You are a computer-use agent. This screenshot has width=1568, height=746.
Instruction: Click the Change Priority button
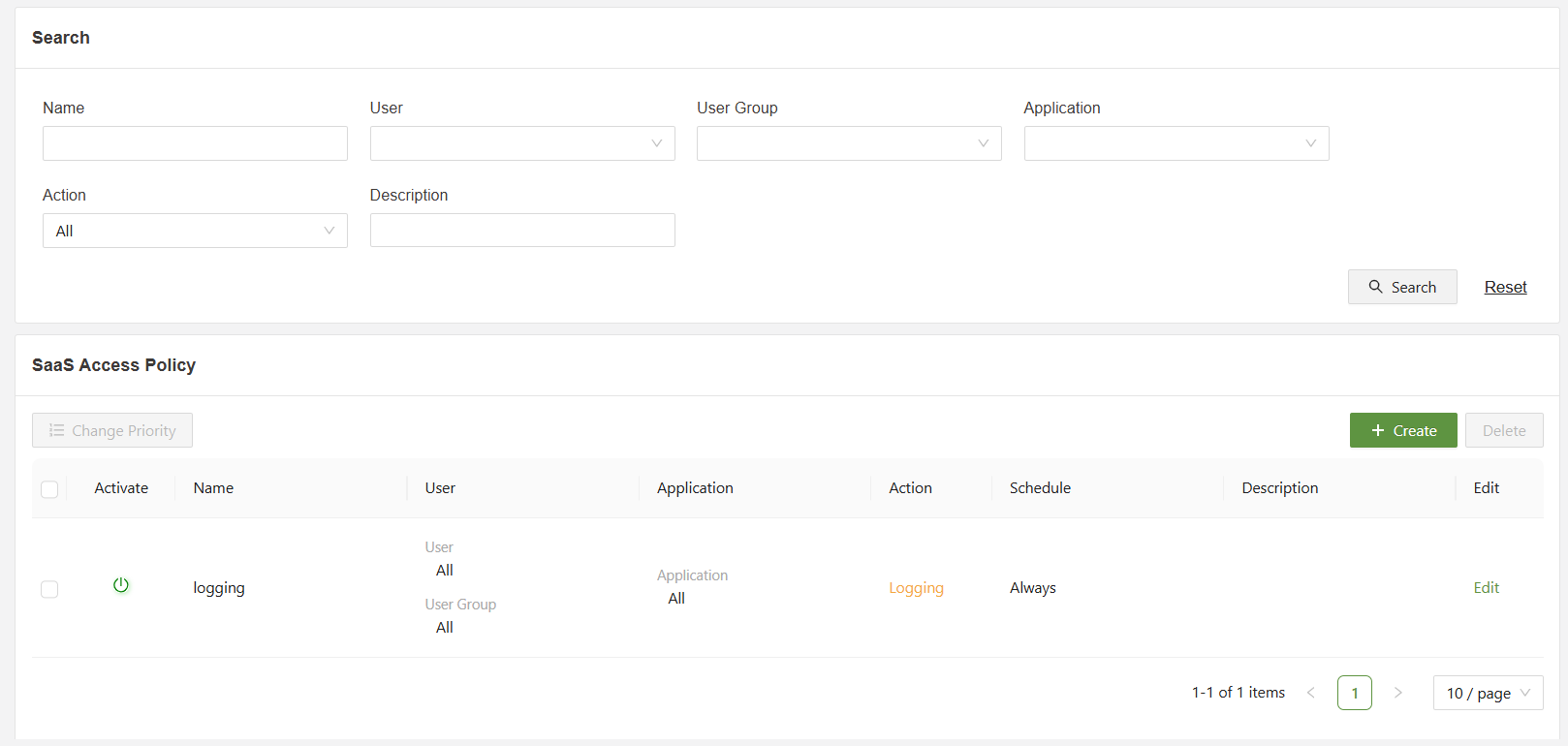112,430
